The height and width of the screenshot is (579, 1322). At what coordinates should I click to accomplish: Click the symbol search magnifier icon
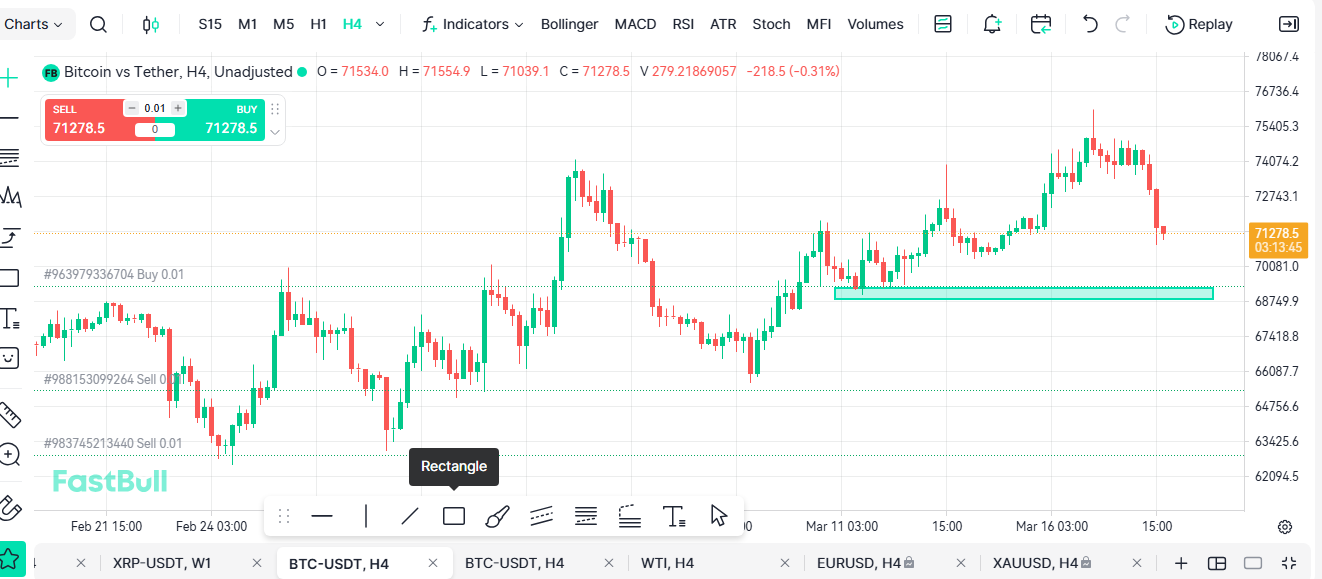pos(98,24)
